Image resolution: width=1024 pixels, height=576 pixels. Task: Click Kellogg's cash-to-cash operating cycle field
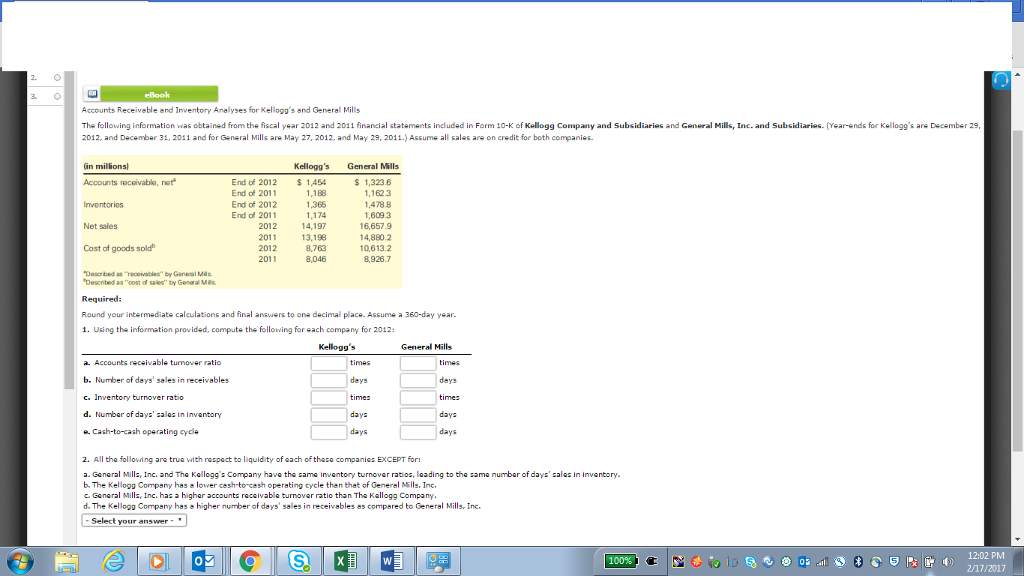[x=328, y=432]
